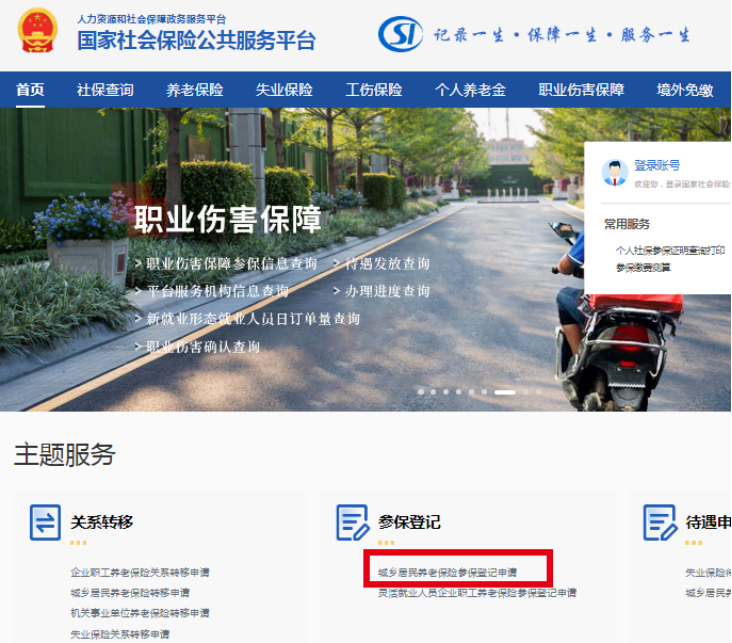The height and width of the screenshot is (643, 732).
Task: Click 办理进度查询 link in banner
Action: (x=387, y=291)
